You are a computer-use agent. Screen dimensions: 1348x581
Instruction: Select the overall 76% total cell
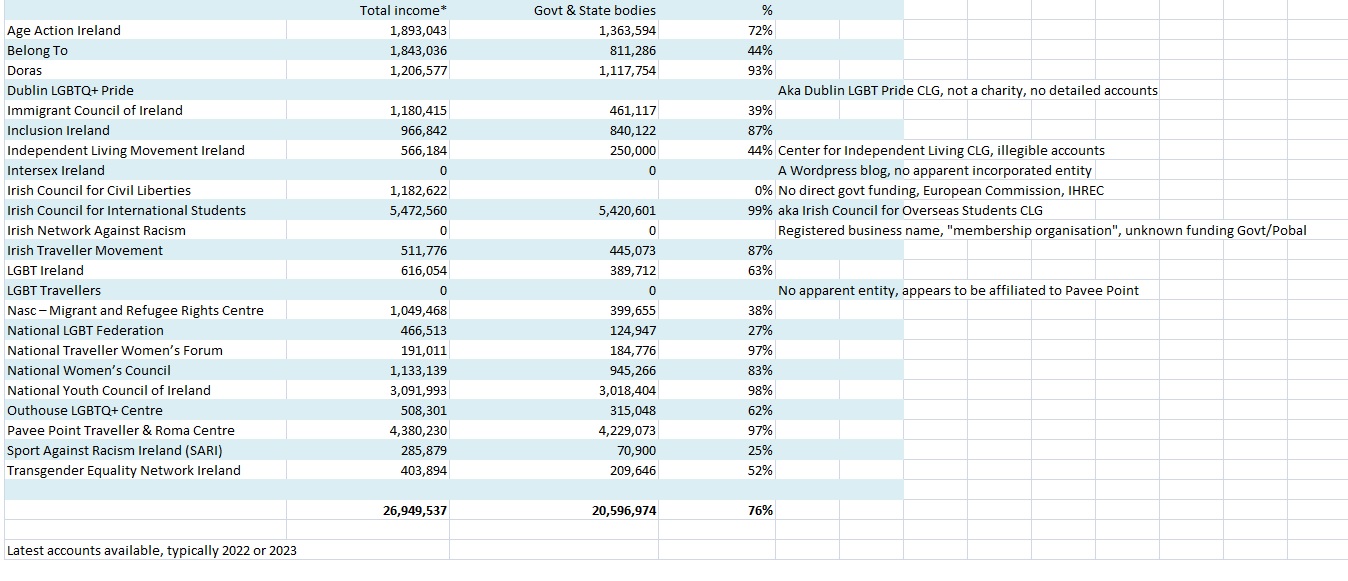[x=717, y=510]
